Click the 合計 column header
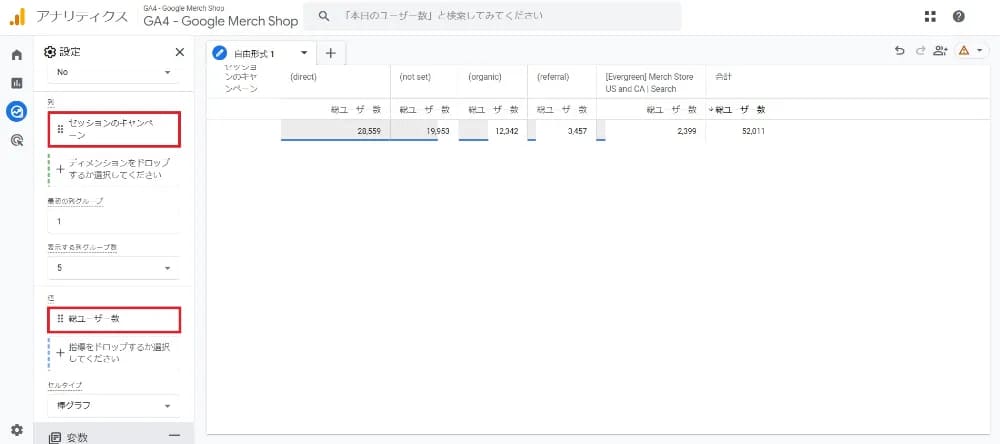The width and height of the screenshot is (1000, 444). [x=723, y=77]
